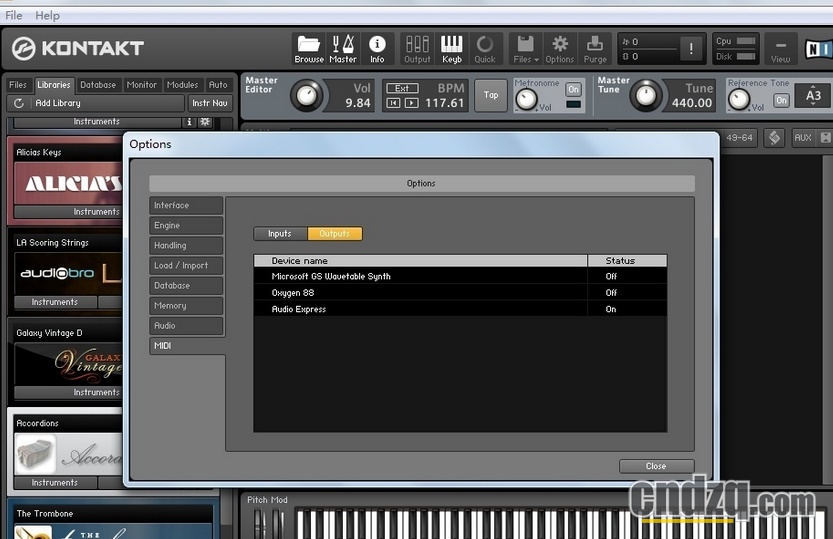The height and width of the screenshot is (539, 833).
Task: Click the transport play button
Action: [411, 103]
